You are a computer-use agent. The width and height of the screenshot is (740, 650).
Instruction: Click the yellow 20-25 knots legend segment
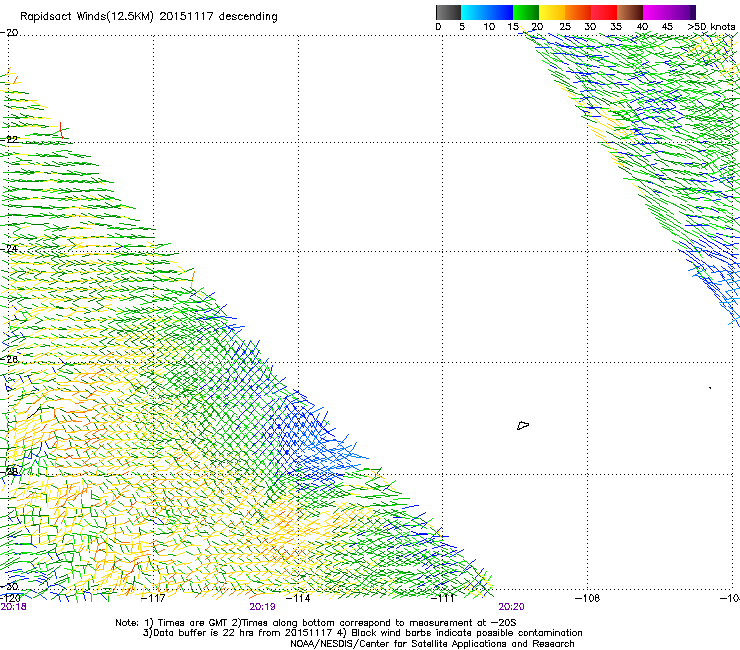tap(552, 12)
